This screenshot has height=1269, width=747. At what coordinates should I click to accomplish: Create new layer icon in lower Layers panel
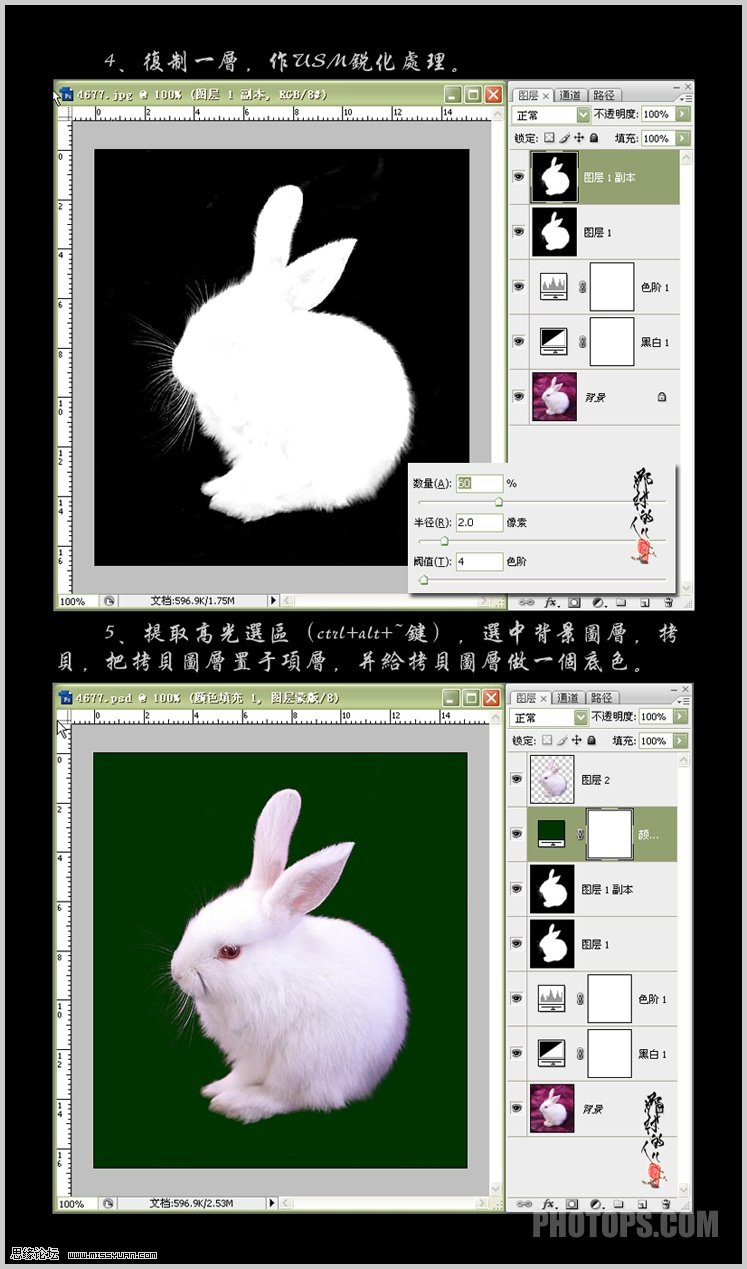pos(643,1204)
